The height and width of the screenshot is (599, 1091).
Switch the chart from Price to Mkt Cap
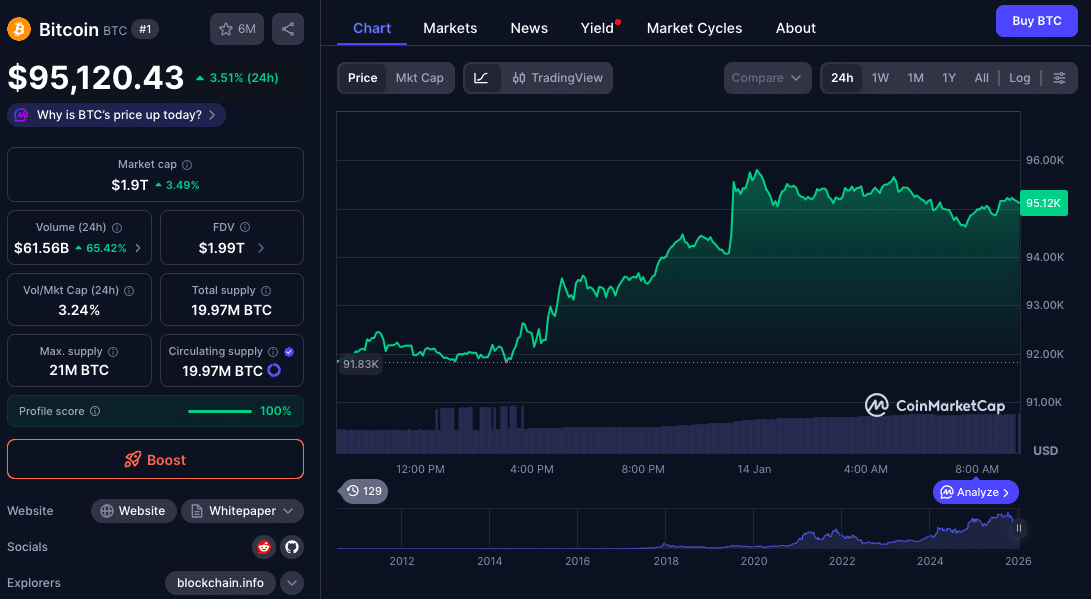pyautogui.click(x=420, y=77)
